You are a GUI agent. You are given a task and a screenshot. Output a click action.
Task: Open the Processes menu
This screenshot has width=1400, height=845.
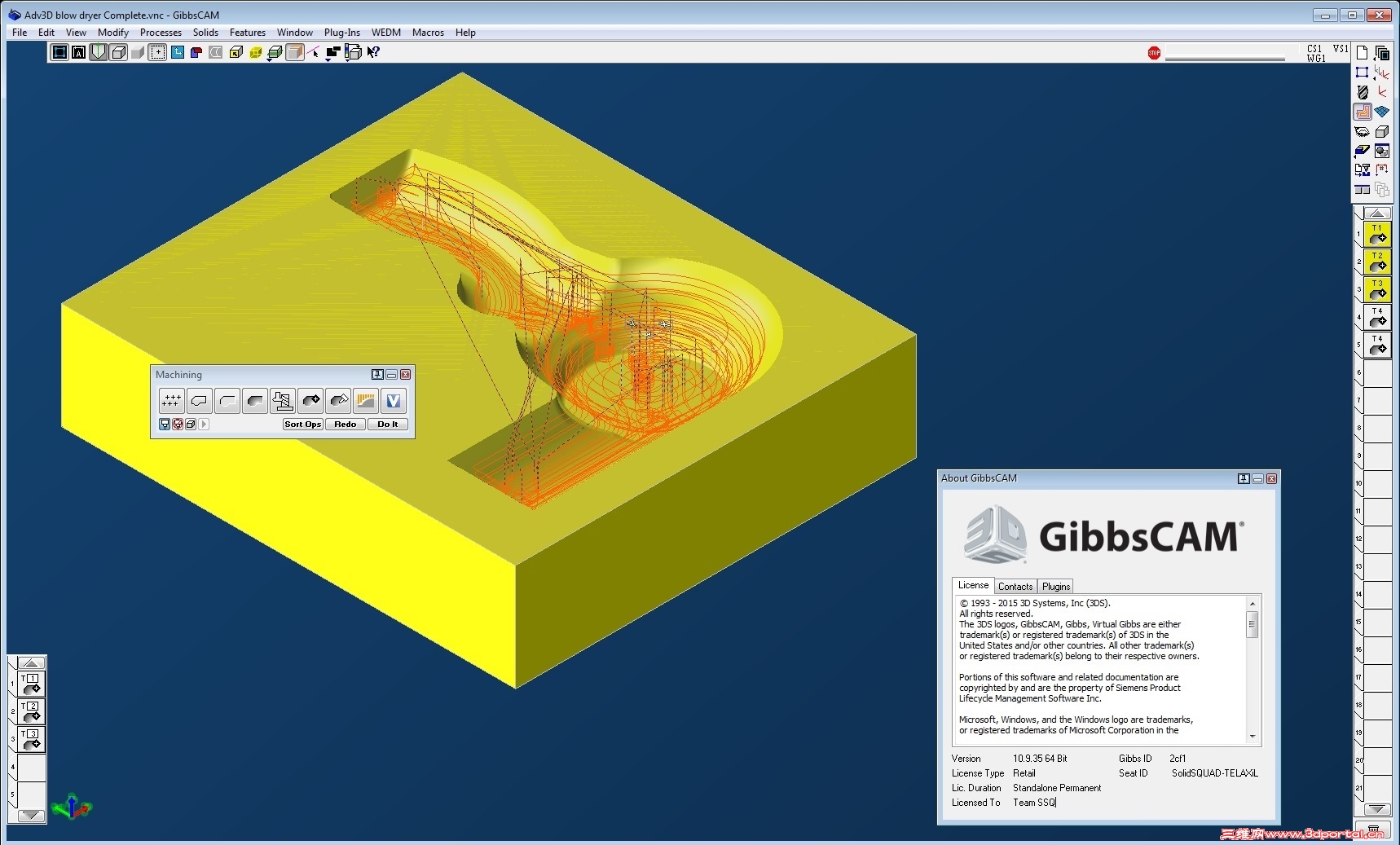click(x=161, y=33)
